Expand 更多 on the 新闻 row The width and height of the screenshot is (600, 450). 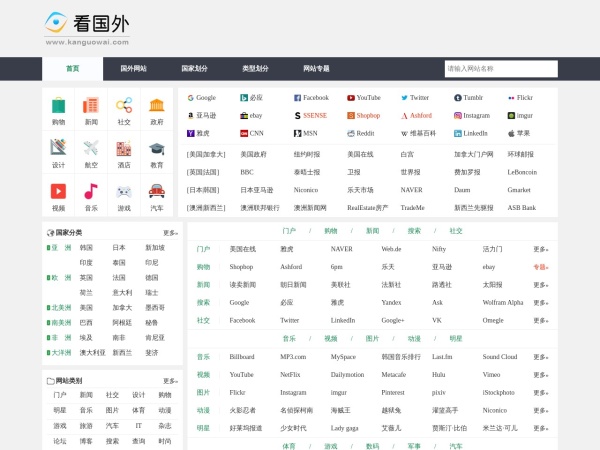pyautogui.click(x=541, y=285)
